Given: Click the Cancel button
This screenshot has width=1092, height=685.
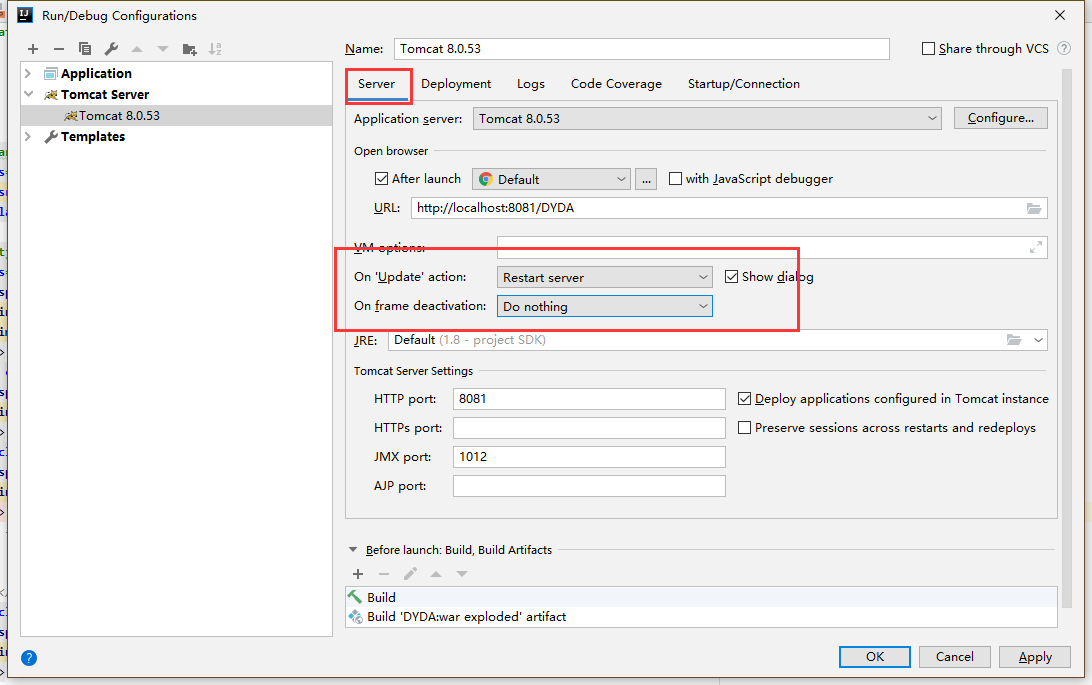Looking at the screenshot, I should [955, 656].
